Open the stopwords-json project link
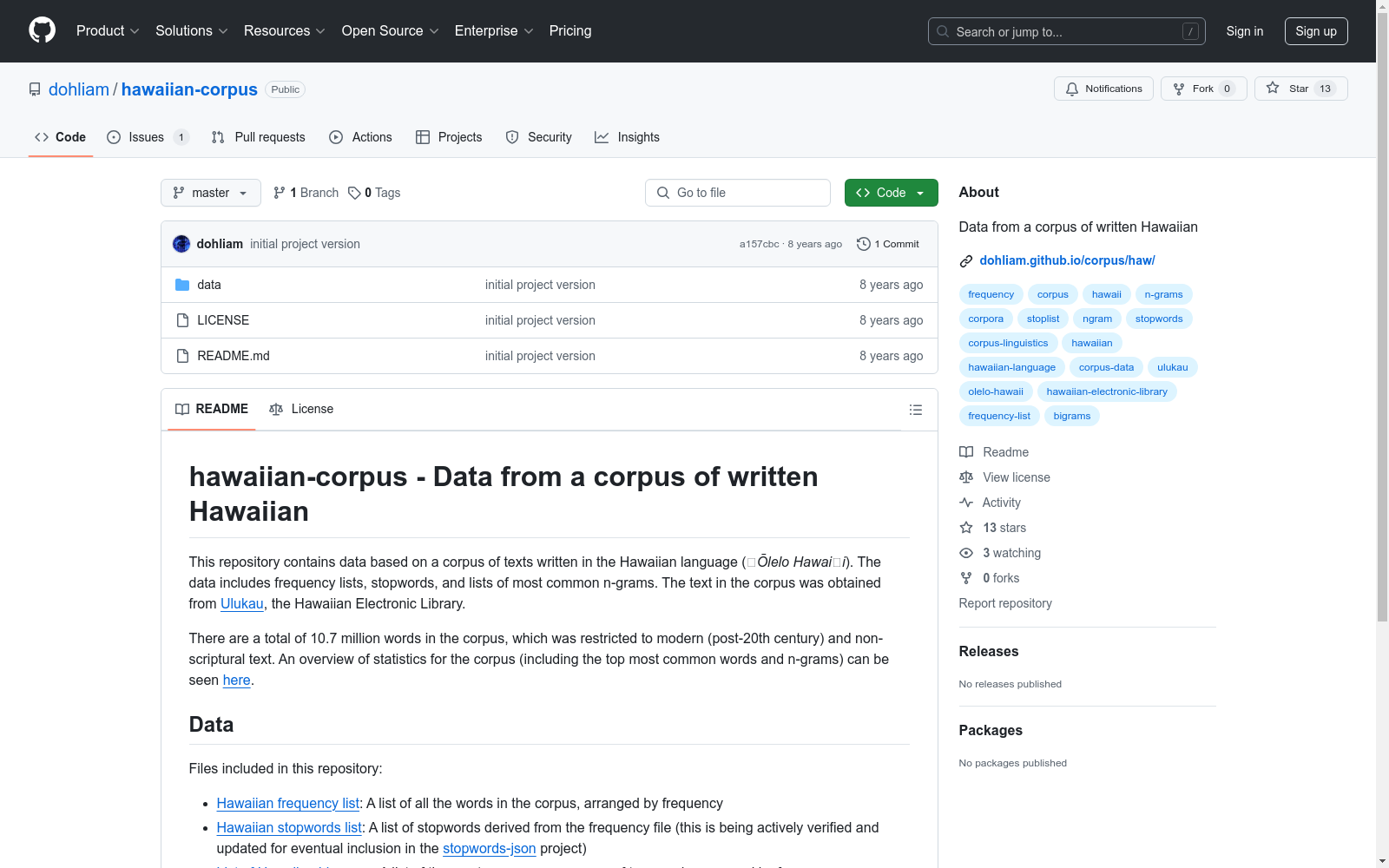The width and height of the screenshot is (1389, 868). pyautogui.click(x=490, y=848)
